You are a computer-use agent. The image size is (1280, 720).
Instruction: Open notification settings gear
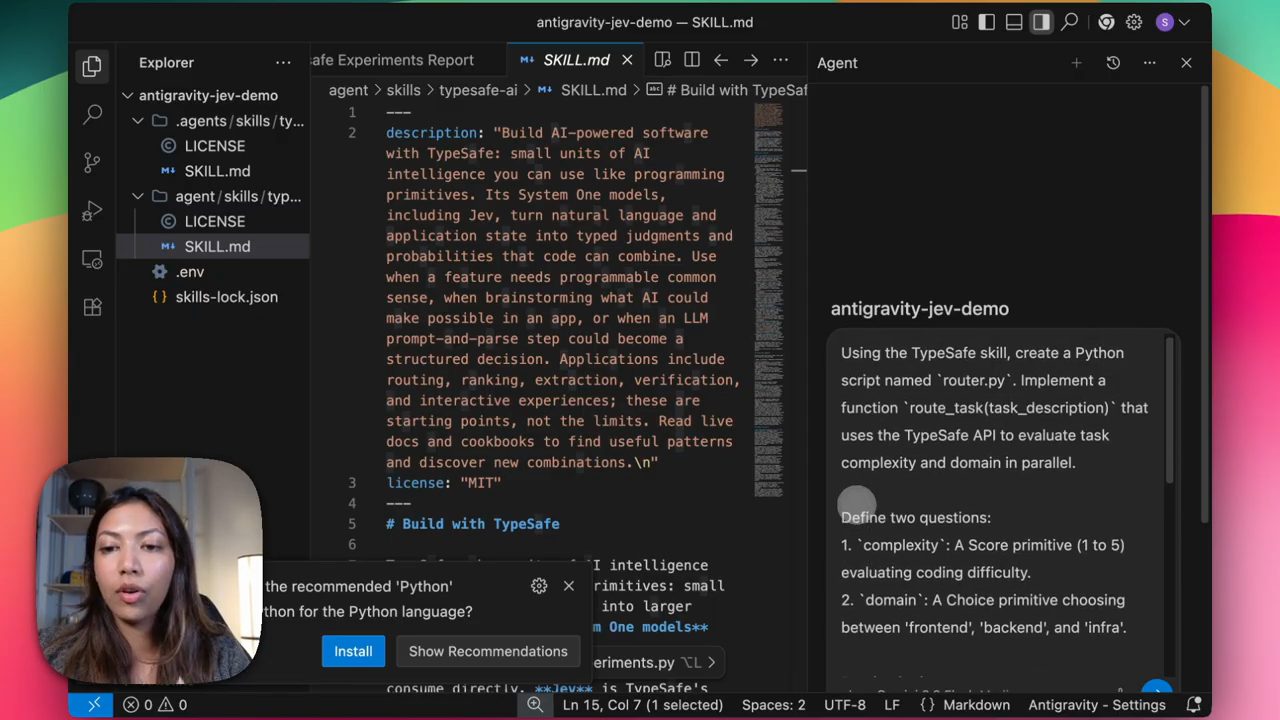click(539, 586)
